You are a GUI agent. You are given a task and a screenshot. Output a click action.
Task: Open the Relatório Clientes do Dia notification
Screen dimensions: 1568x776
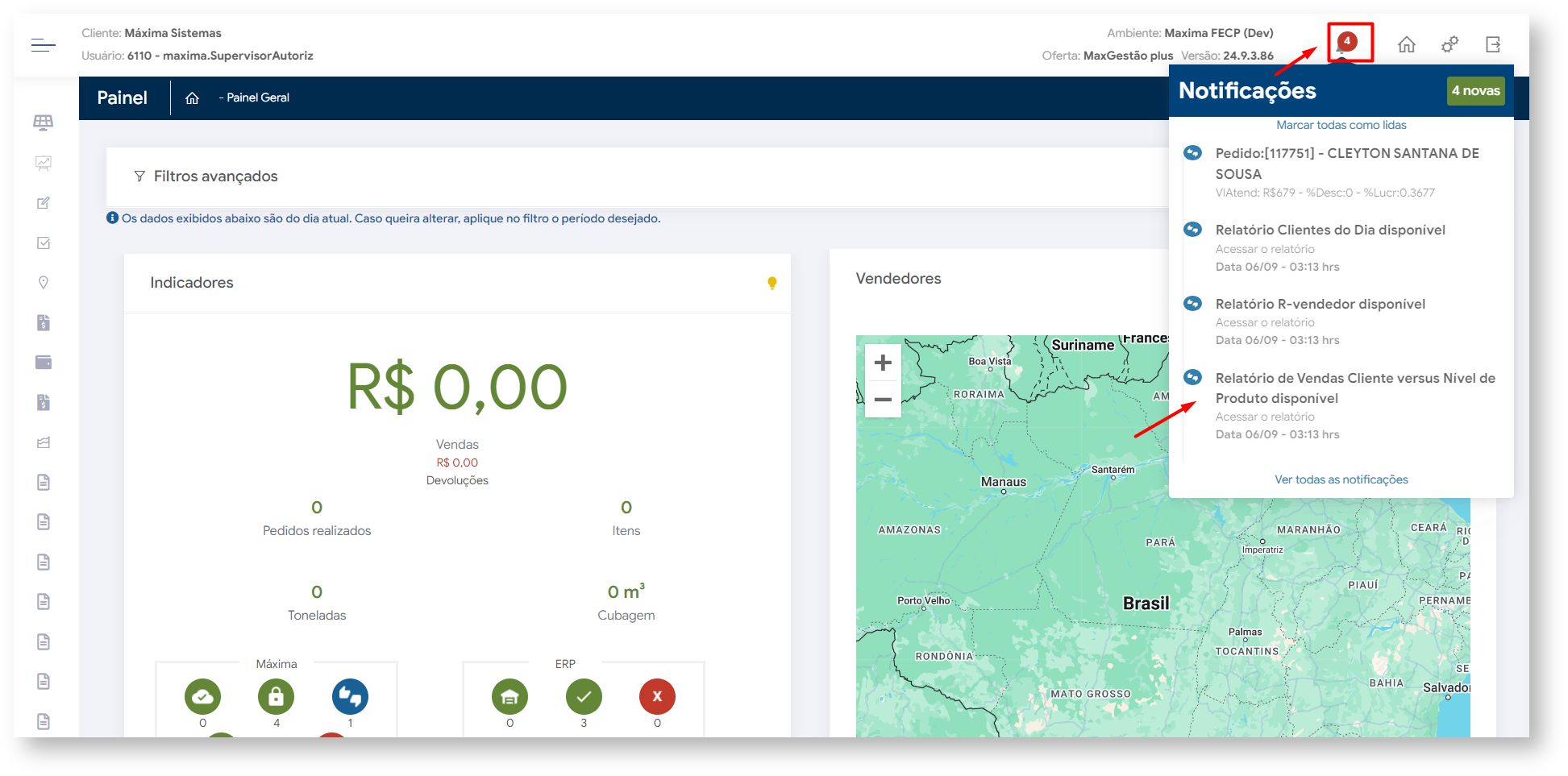coord(1329,230)
